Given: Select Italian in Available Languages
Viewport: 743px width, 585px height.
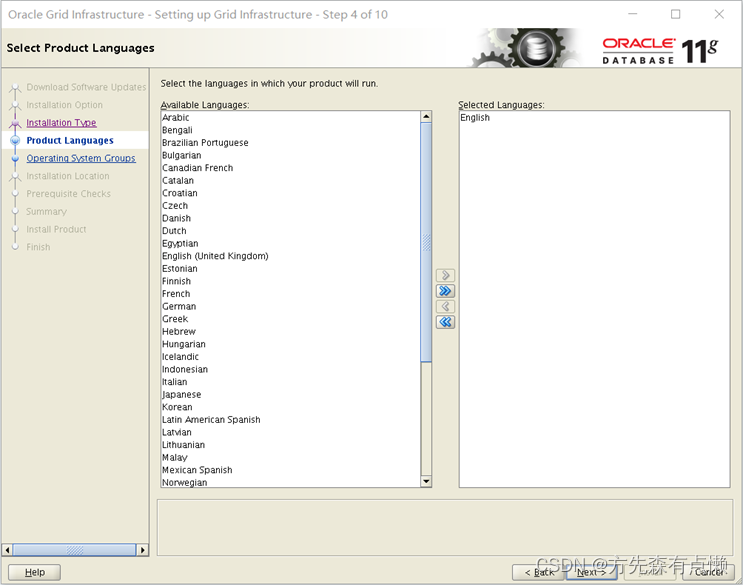Looking at the screenshot, I should tap(290, 382).
